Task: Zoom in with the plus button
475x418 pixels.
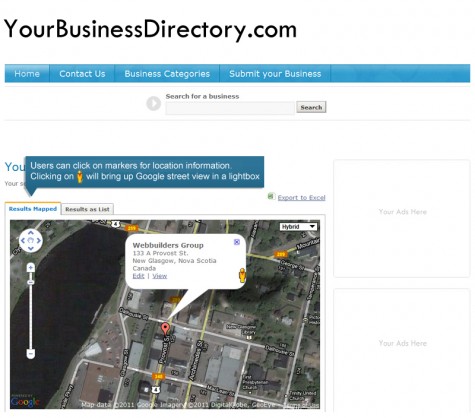Action: coord(31,268)
